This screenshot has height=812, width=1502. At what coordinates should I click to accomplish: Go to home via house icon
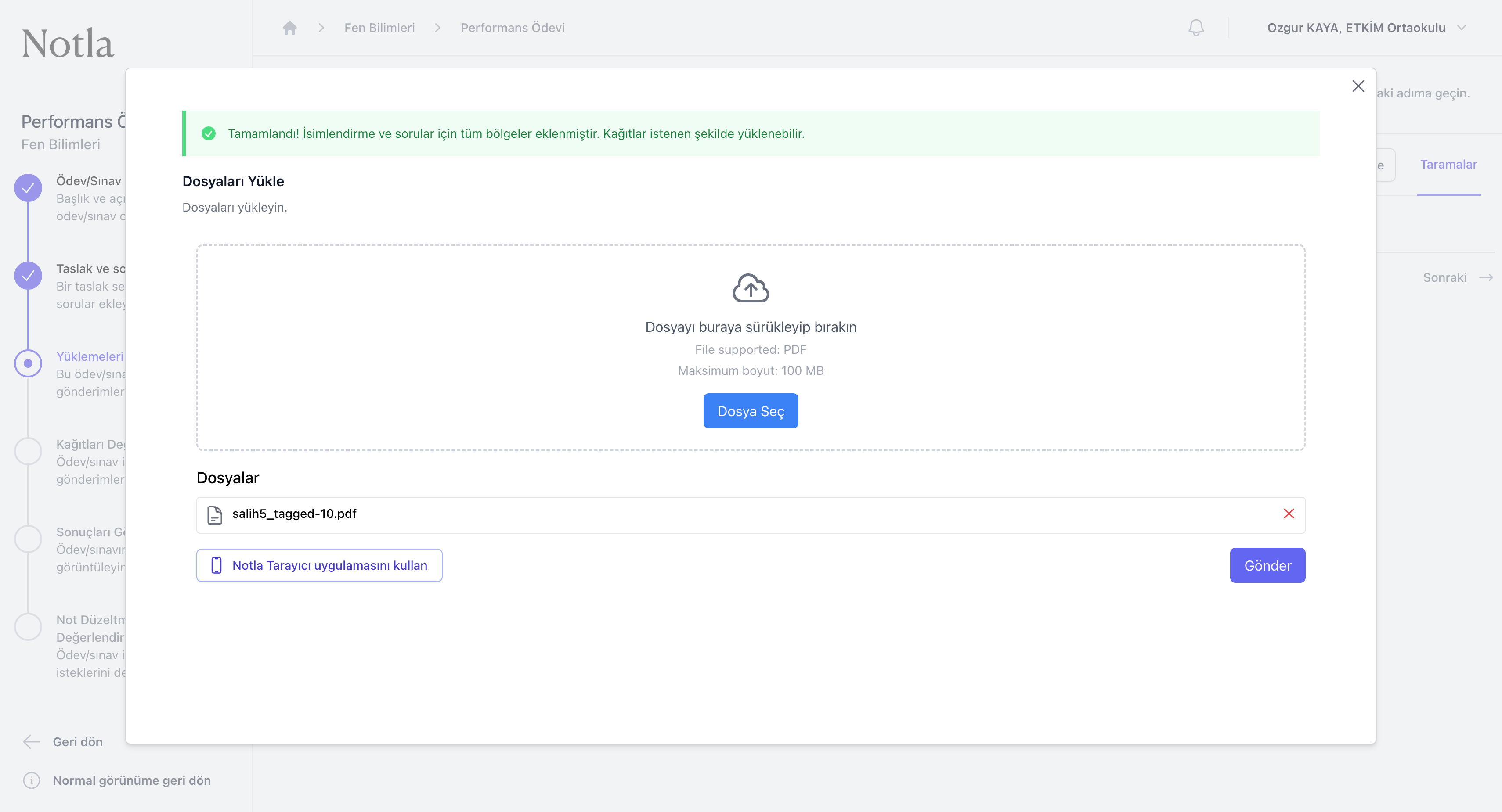pyautogui.click(x=290, y=27)
